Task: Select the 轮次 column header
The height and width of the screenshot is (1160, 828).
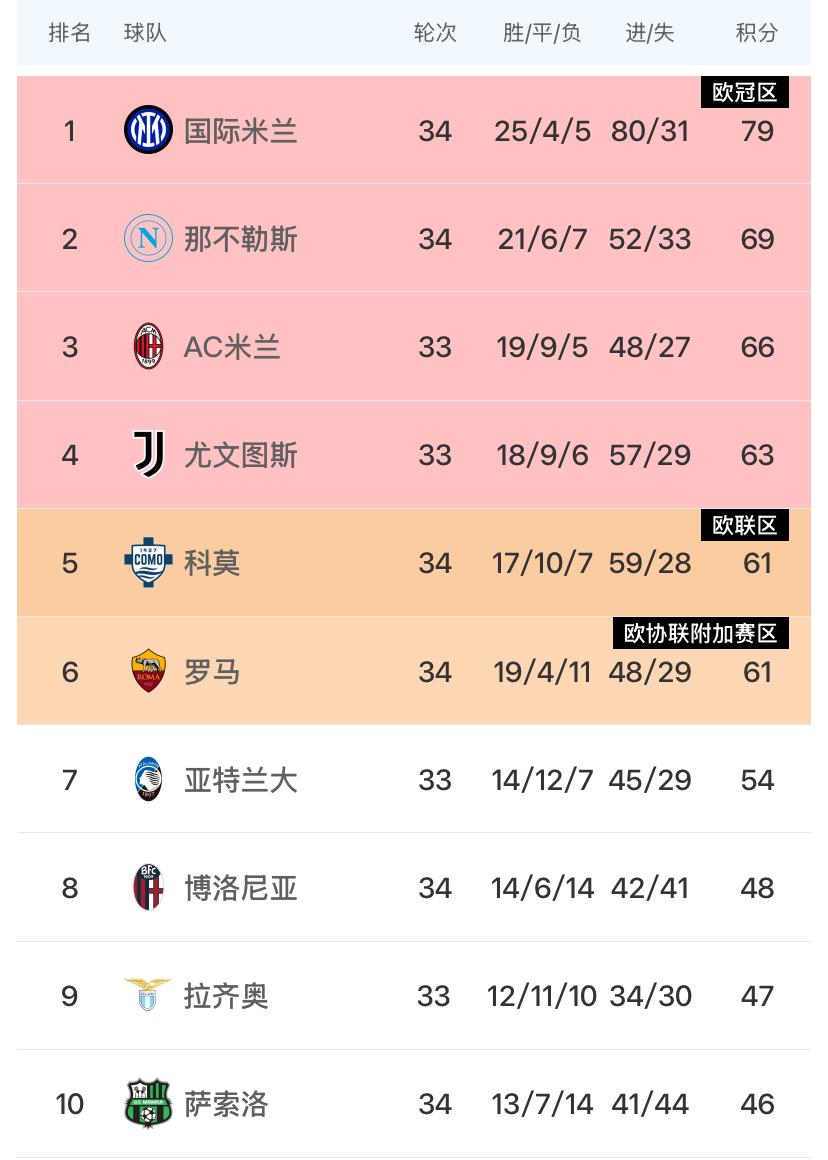Action: point(434,33)
